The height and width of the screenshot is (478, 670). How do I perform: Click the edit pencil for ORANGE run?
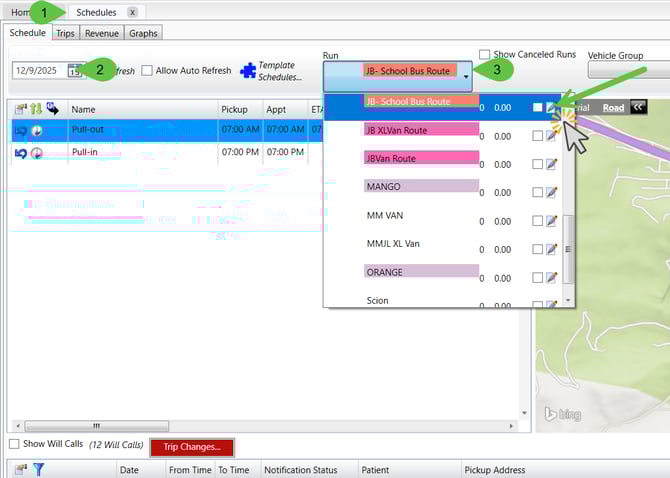click(x=551, y=277)
